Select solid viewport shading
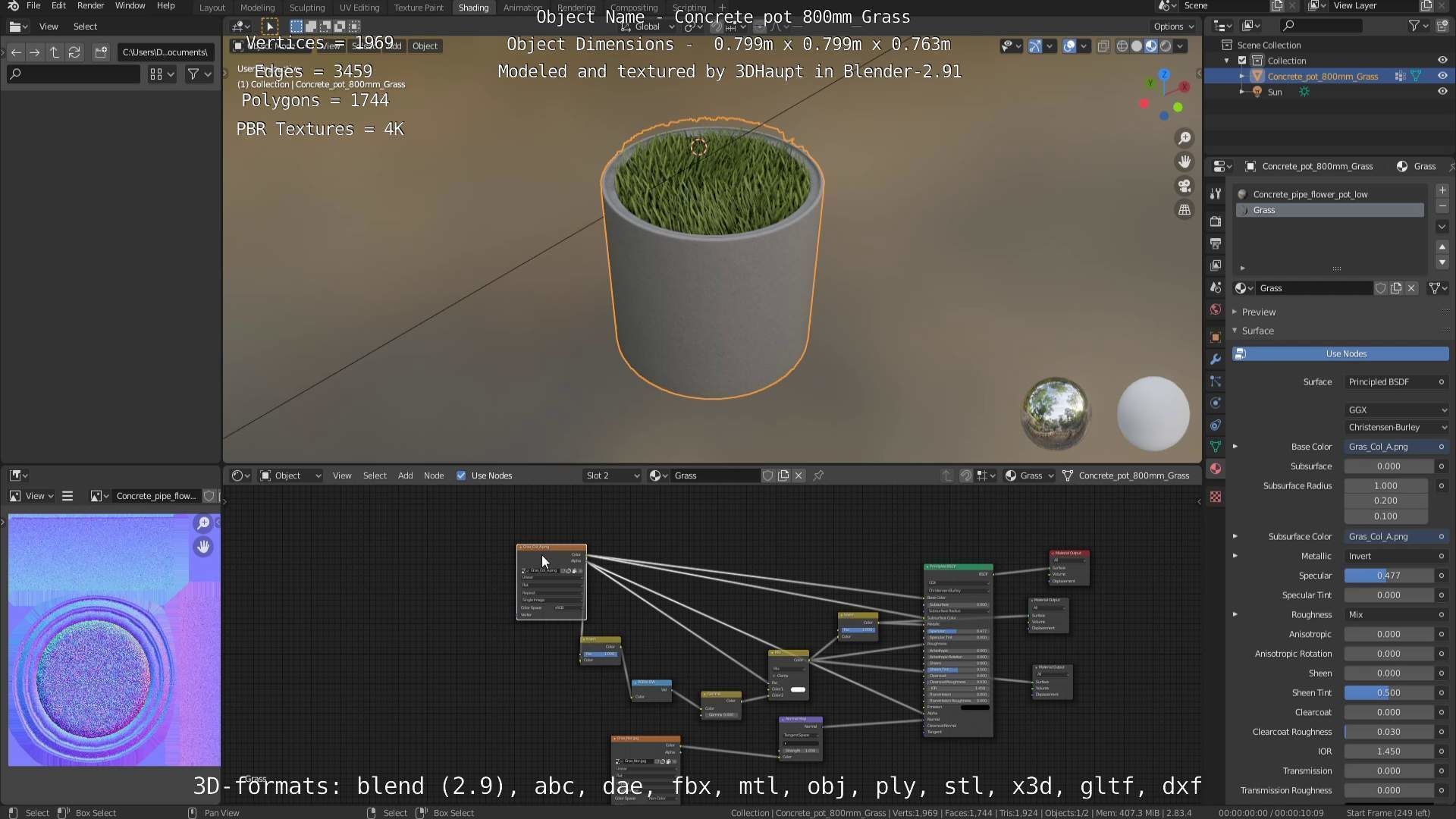 click(x=1137, y=46)
